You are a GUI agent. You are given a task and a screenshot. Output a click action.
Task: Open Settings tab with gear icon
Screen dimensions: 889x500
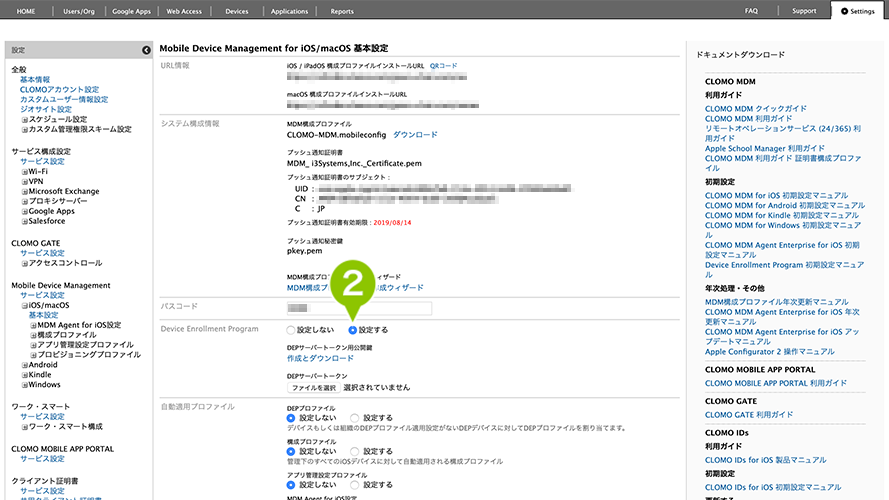(858, 11)
